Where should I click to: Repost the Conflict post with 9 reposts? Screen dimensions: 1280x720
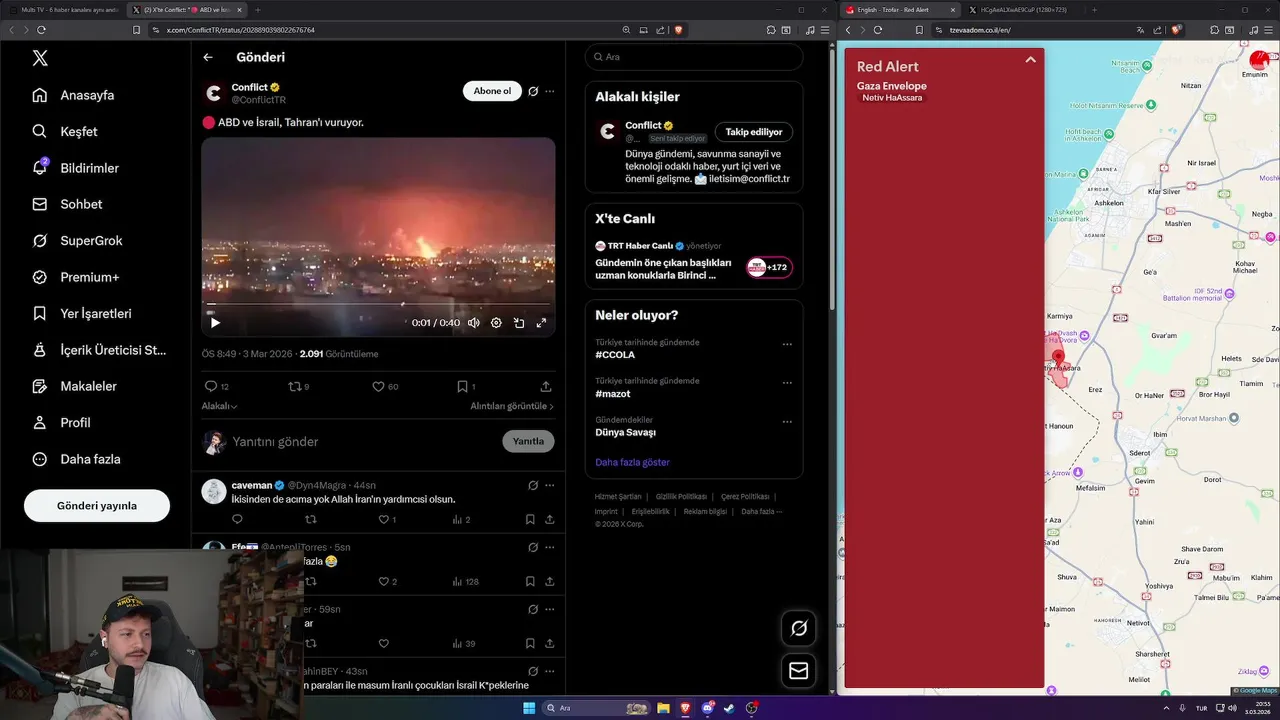(294, 386)
